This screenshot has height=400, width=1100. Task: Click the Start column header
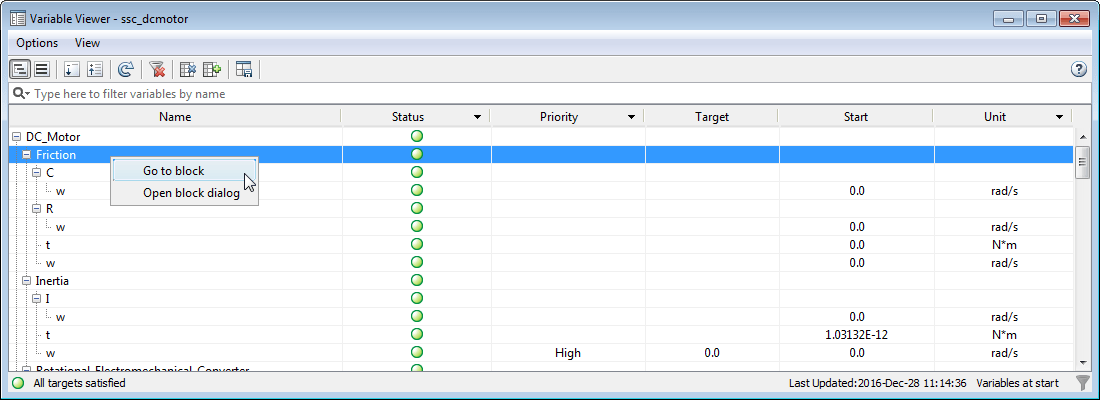856,117
